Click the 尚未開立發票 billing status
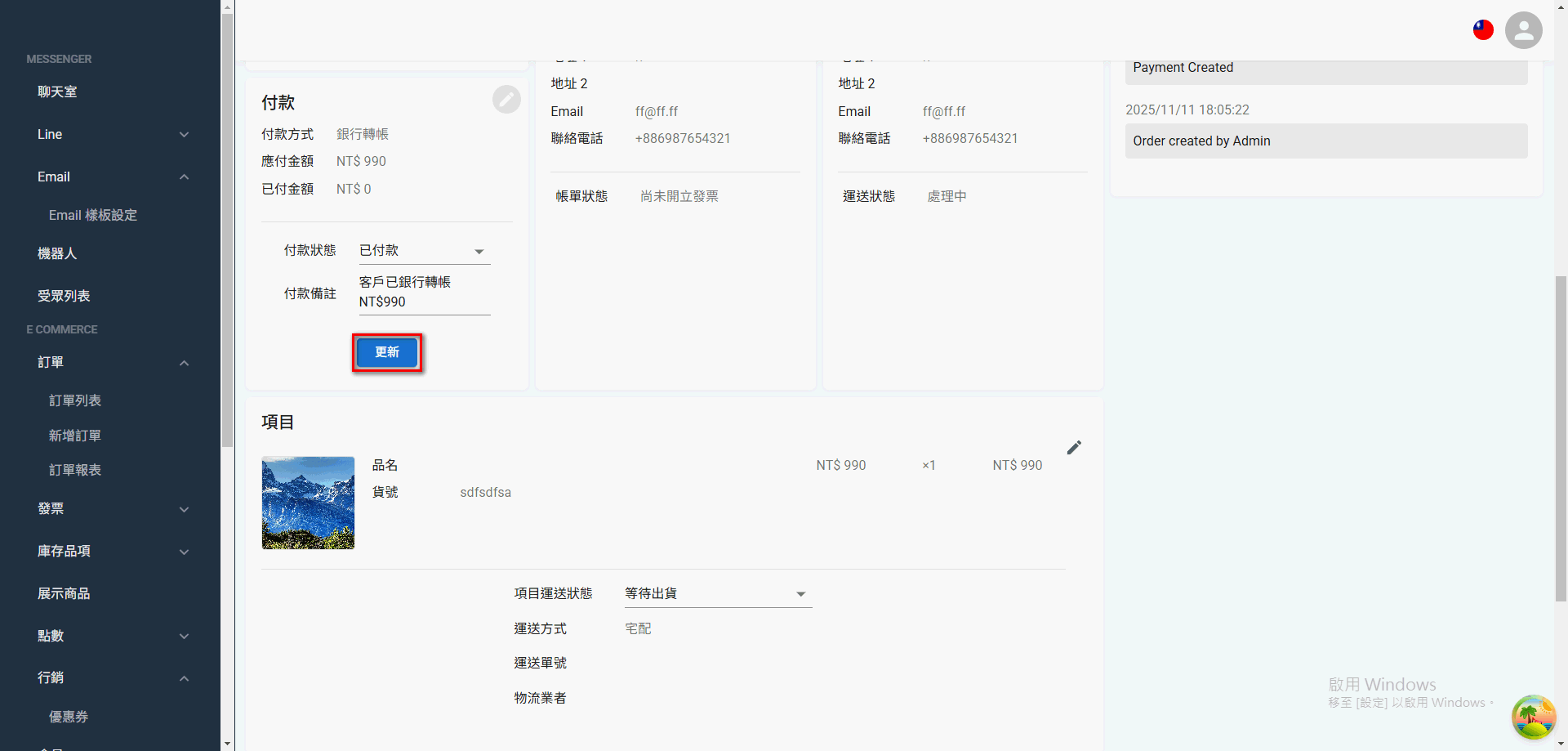Screen dimensions: 1568x751 point(679,196)
